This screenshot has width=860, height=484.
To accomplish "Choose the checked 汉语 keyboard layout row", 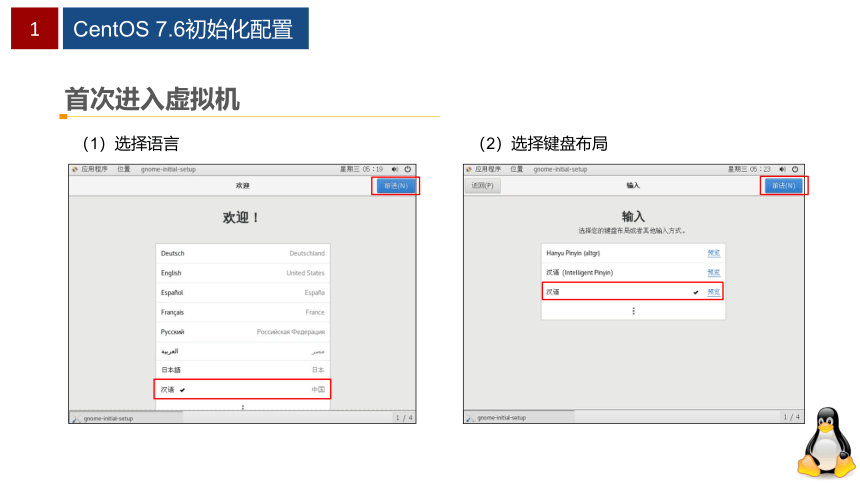I will click(x=633, y=292).
